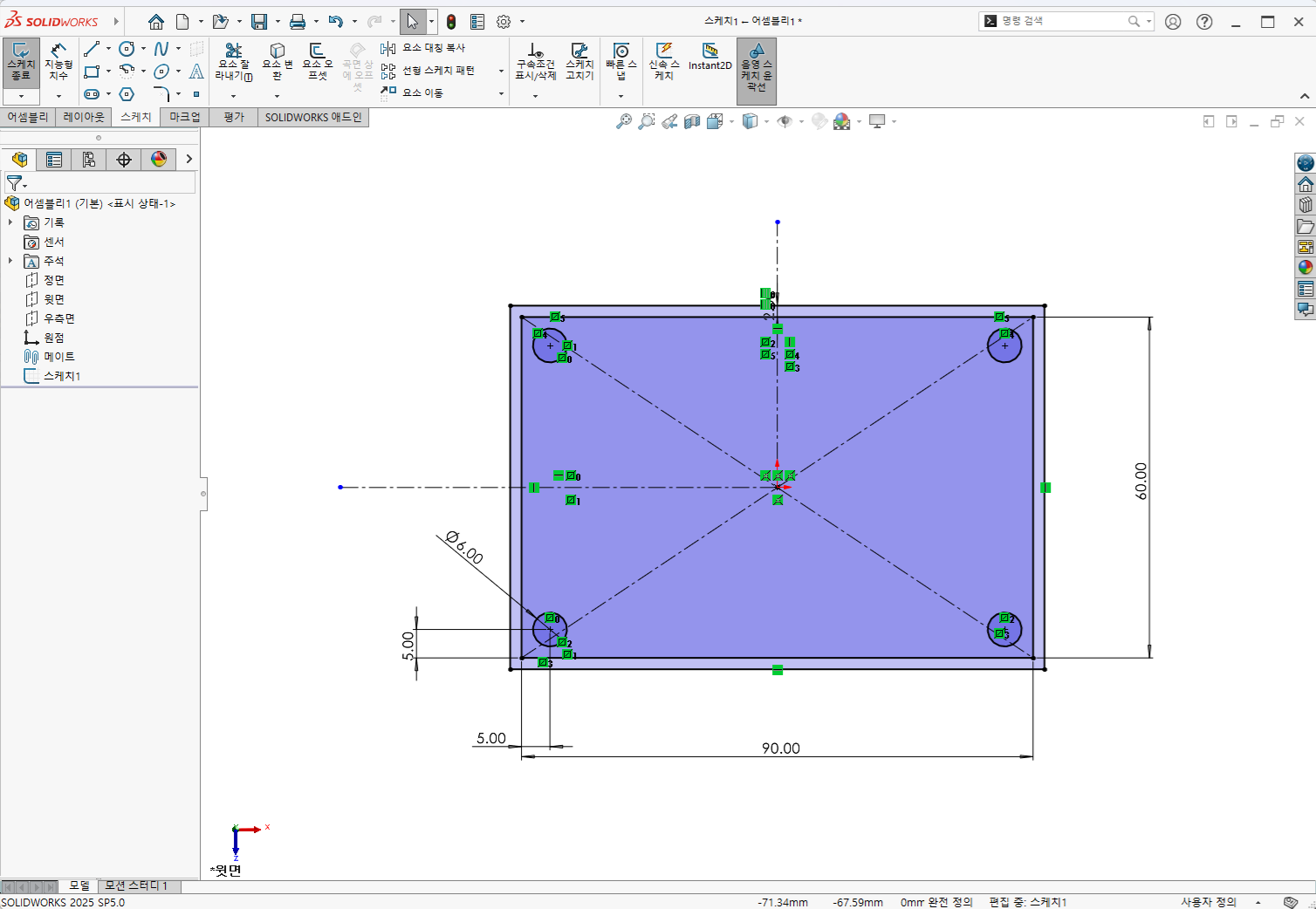The width and height of the screenshot is (1316, 909).
Task: Toggle Exit Sketch (스케치 종료) button
Action: (x=21, y=62)
